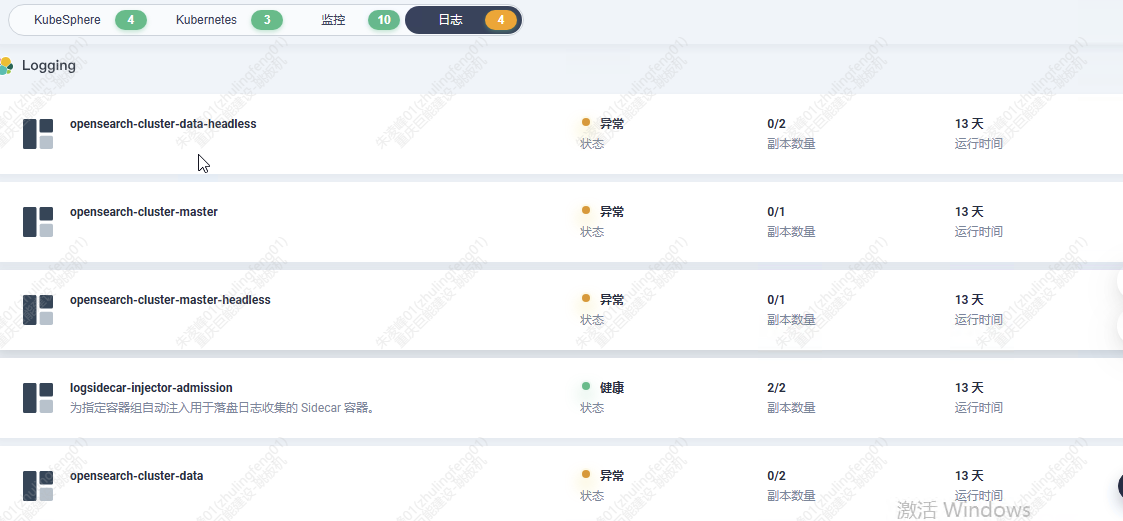Click the 10 badge on 监控 tab

pyautogui.click(x=384, y=20)
